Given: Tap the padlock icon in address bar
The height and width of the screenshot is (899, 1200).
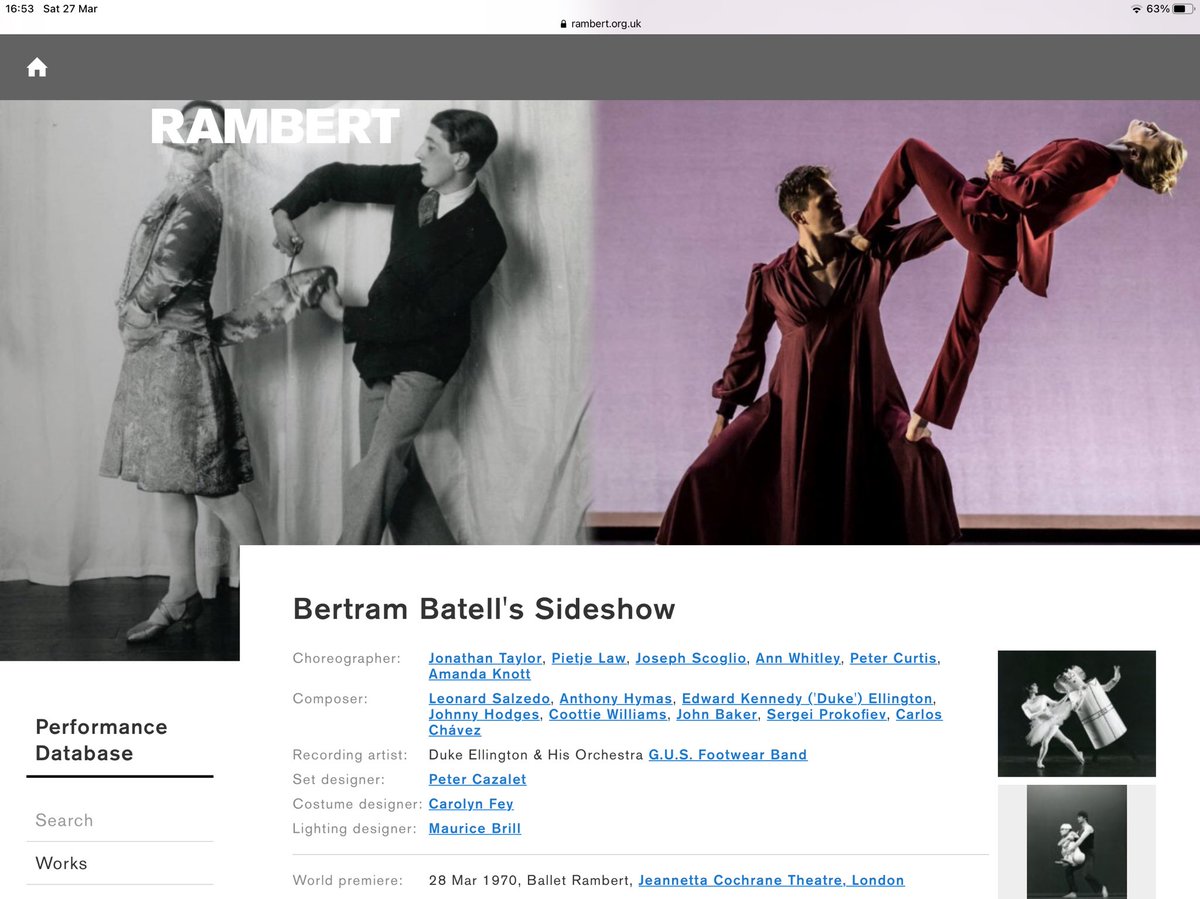Looking at the screenshot, I should click(x=564, y=24).
